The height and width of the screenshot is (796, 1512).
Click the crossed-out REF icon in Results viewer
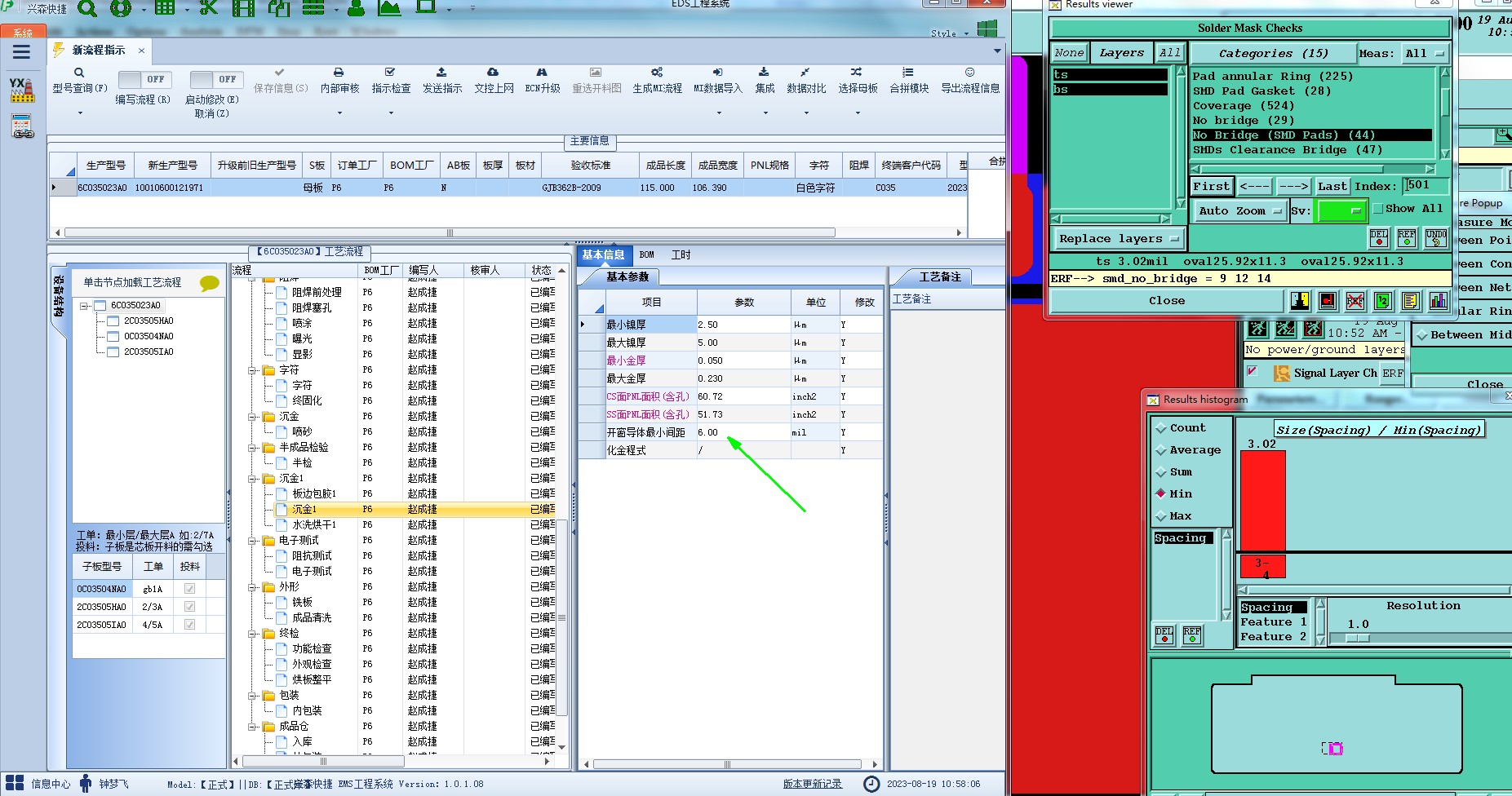[1355, 301]
